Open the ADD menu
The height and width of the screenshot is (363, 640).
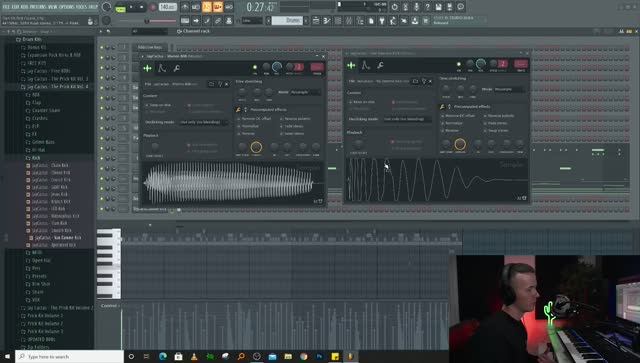coord(25,7)
